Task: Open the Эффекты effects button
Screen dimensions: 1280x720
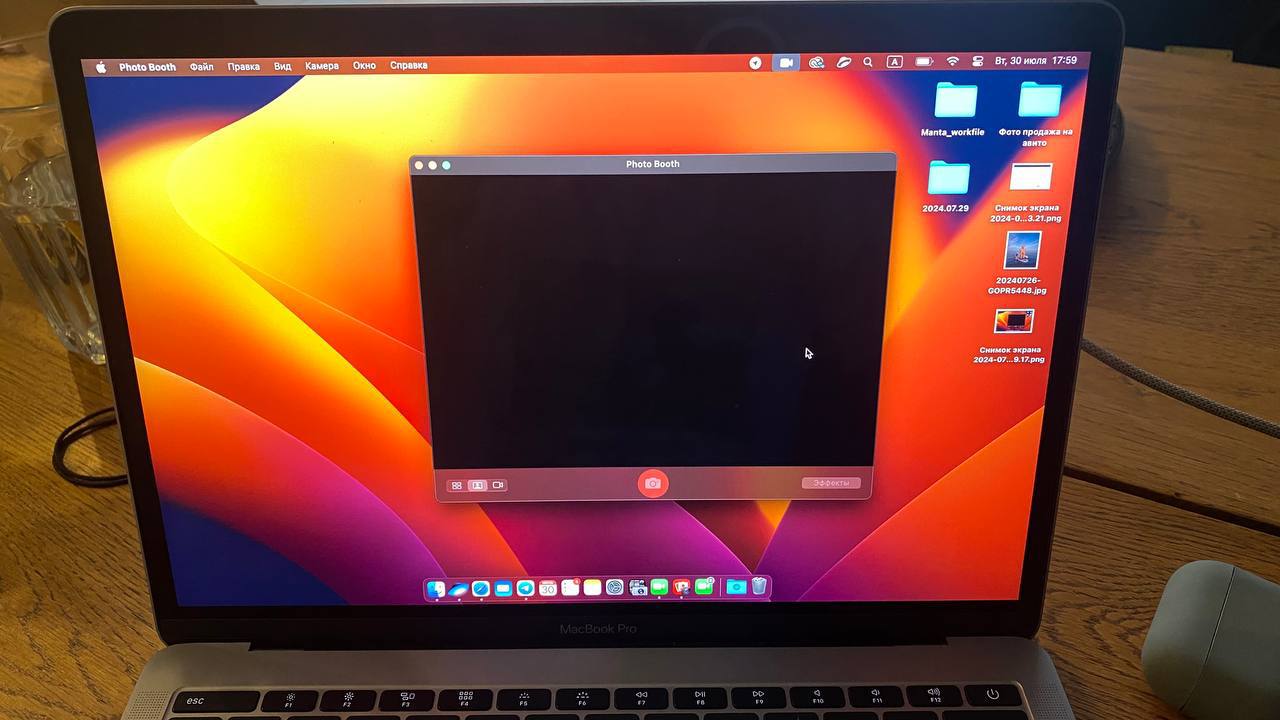Action: click(831, 483)
